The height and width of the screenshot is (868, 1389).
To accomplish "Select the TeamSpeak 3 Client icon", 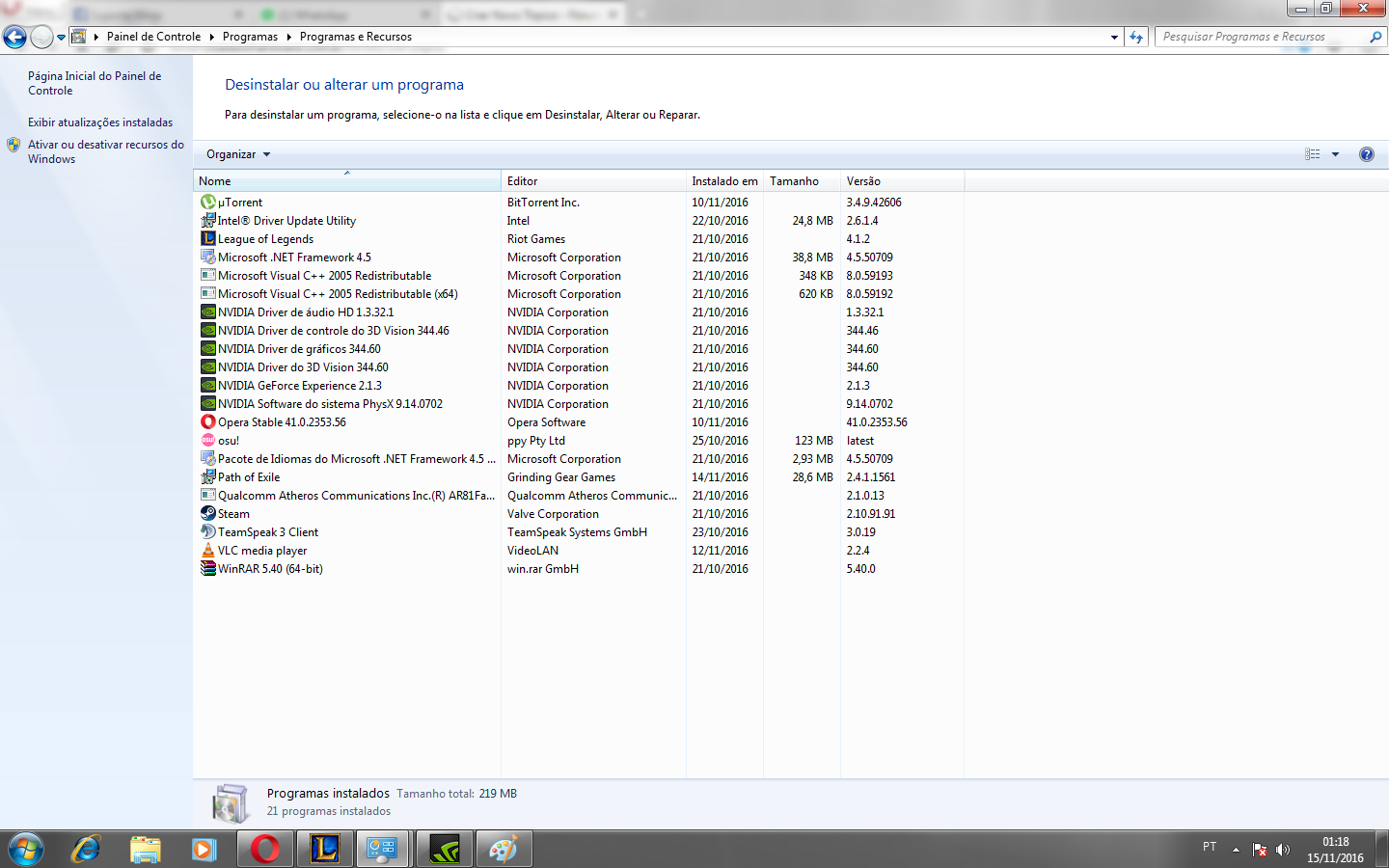I will [208, 532].
